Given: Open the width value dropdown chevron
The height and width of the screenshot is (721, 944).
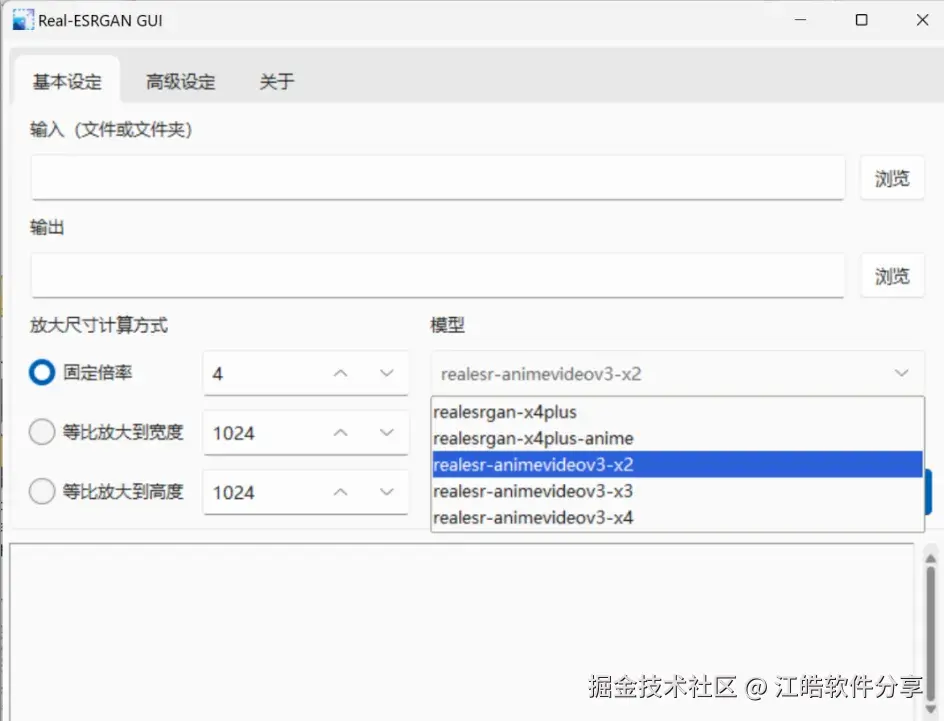Looking at the screenshot, I should (387, 432).
